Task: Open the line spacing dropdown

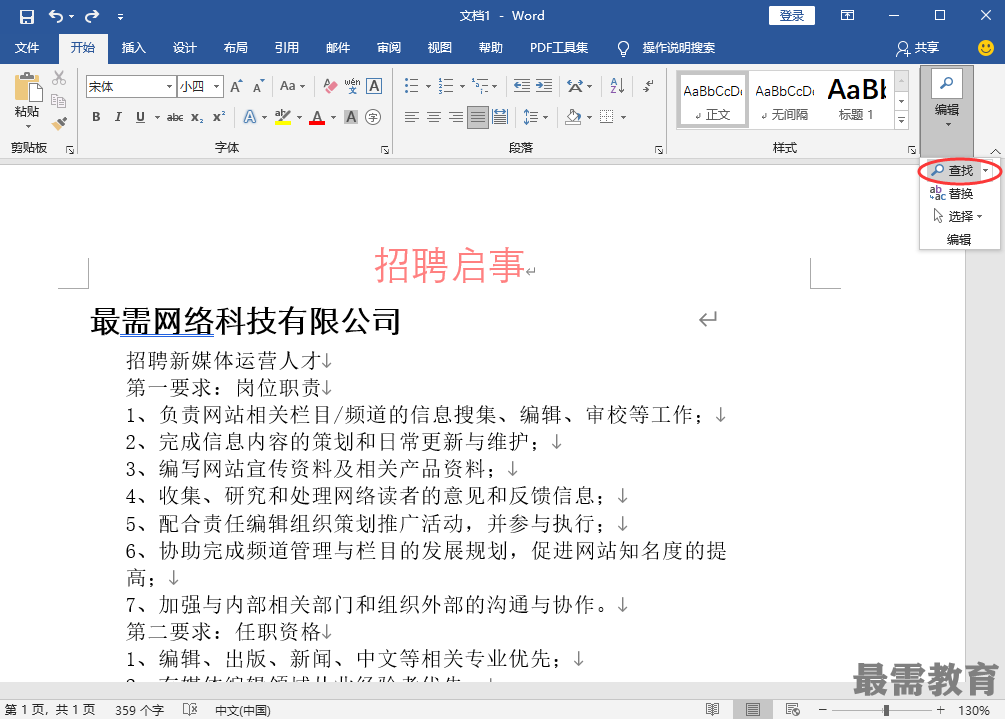Action: pos(536,117)
